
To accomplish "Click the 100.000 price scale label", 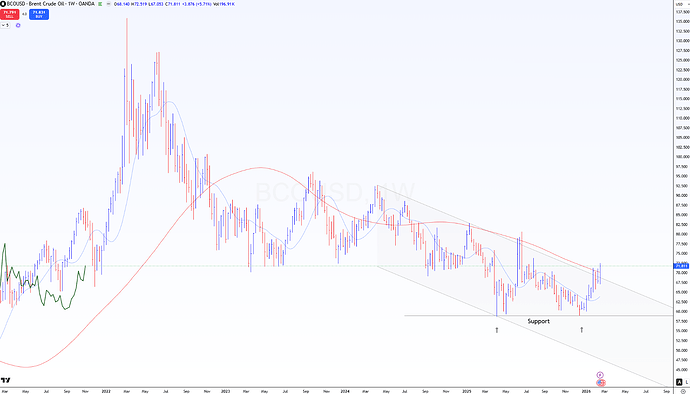I will point(682,157).
